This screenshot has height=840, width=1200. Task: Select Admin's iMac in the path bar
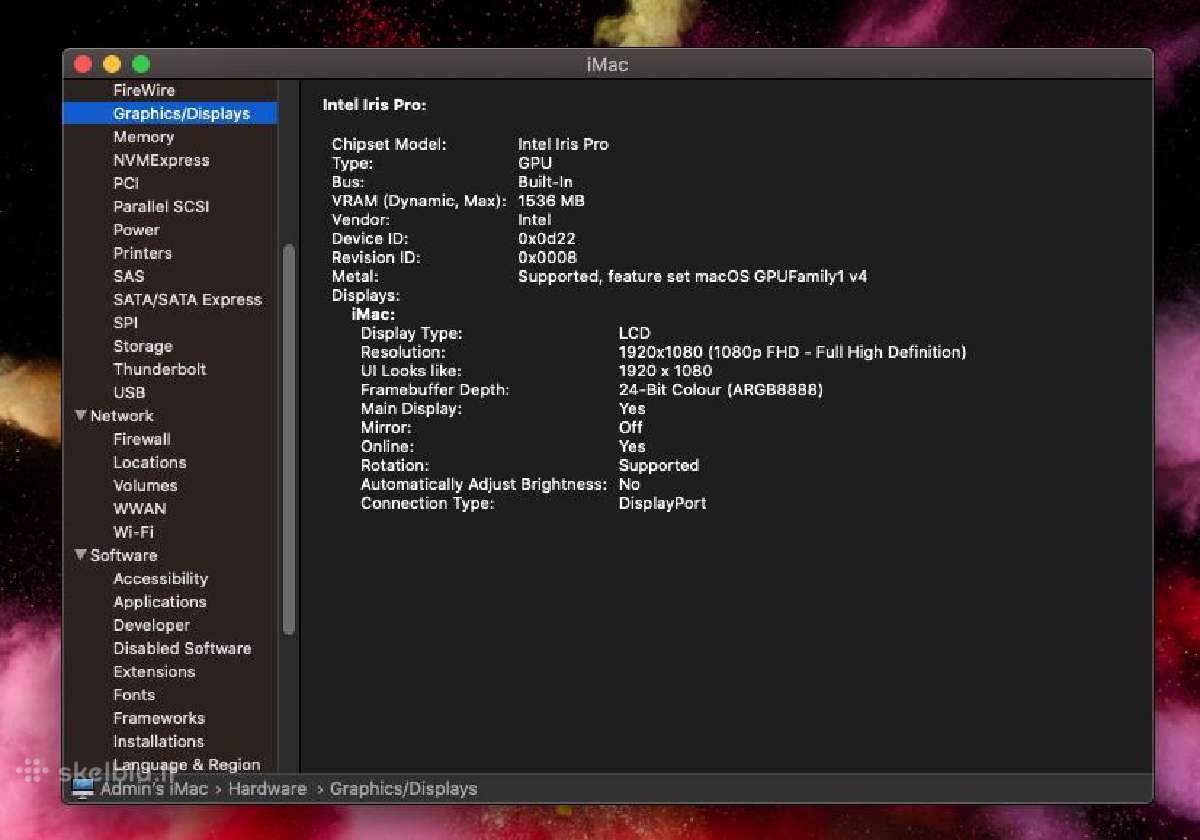click(x=154, y=788)
